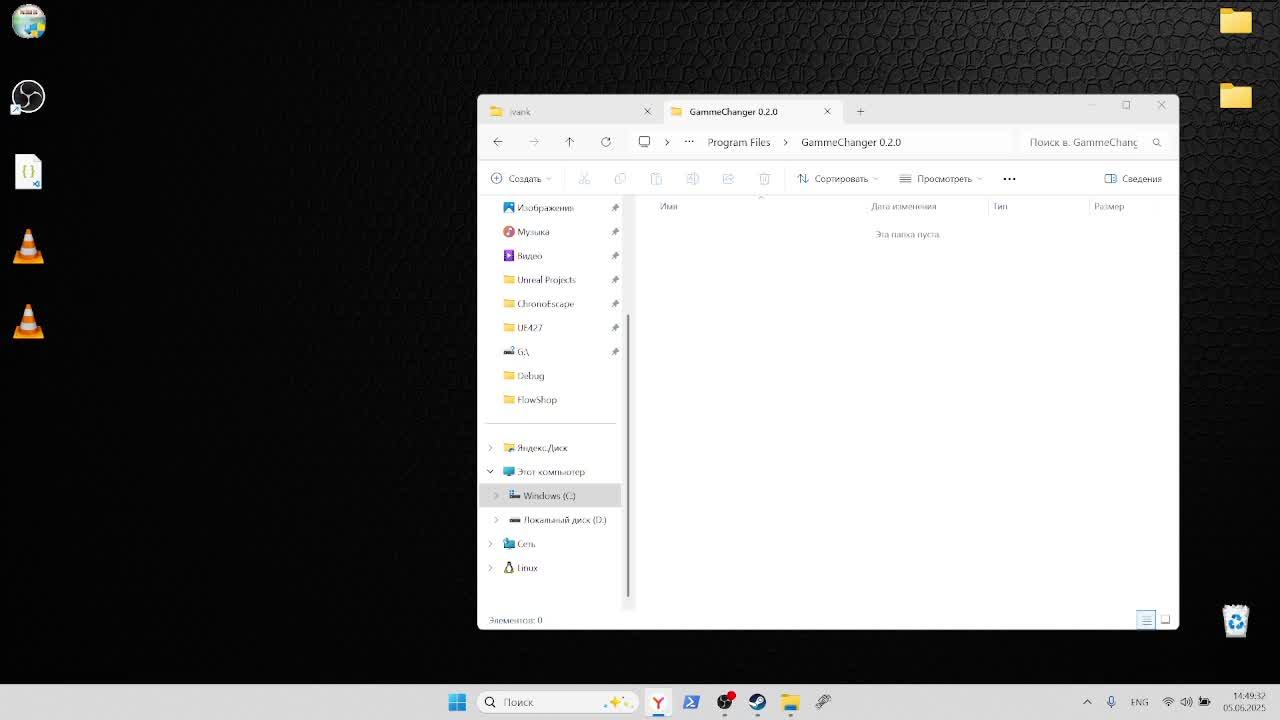Image resolution: width=1280 pixels, height=720 pixels.
Task: Sort by the Тип column header
Action: 1000,207
